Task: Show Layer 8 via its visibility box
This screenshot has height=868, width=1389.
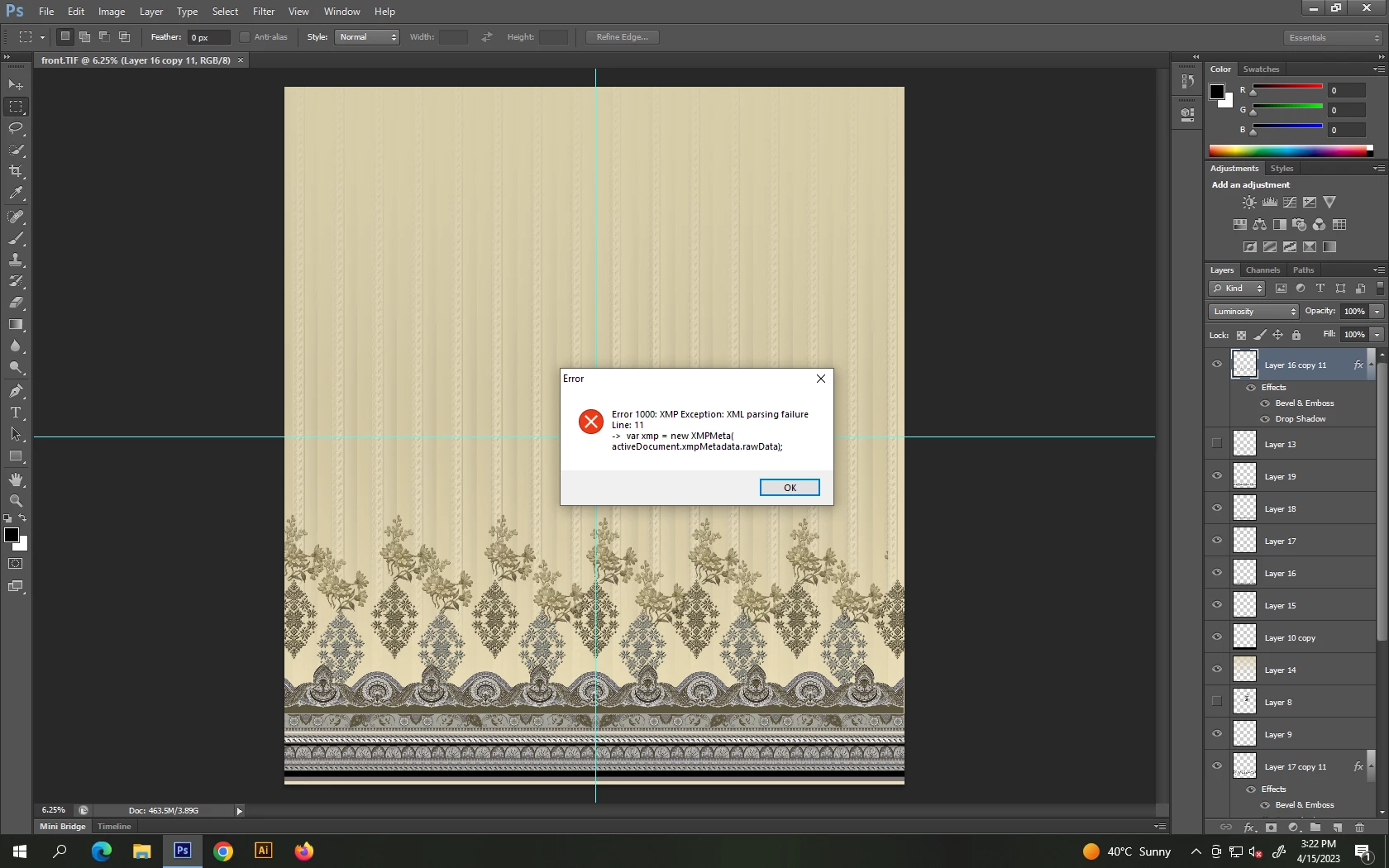Action: 1217,701
